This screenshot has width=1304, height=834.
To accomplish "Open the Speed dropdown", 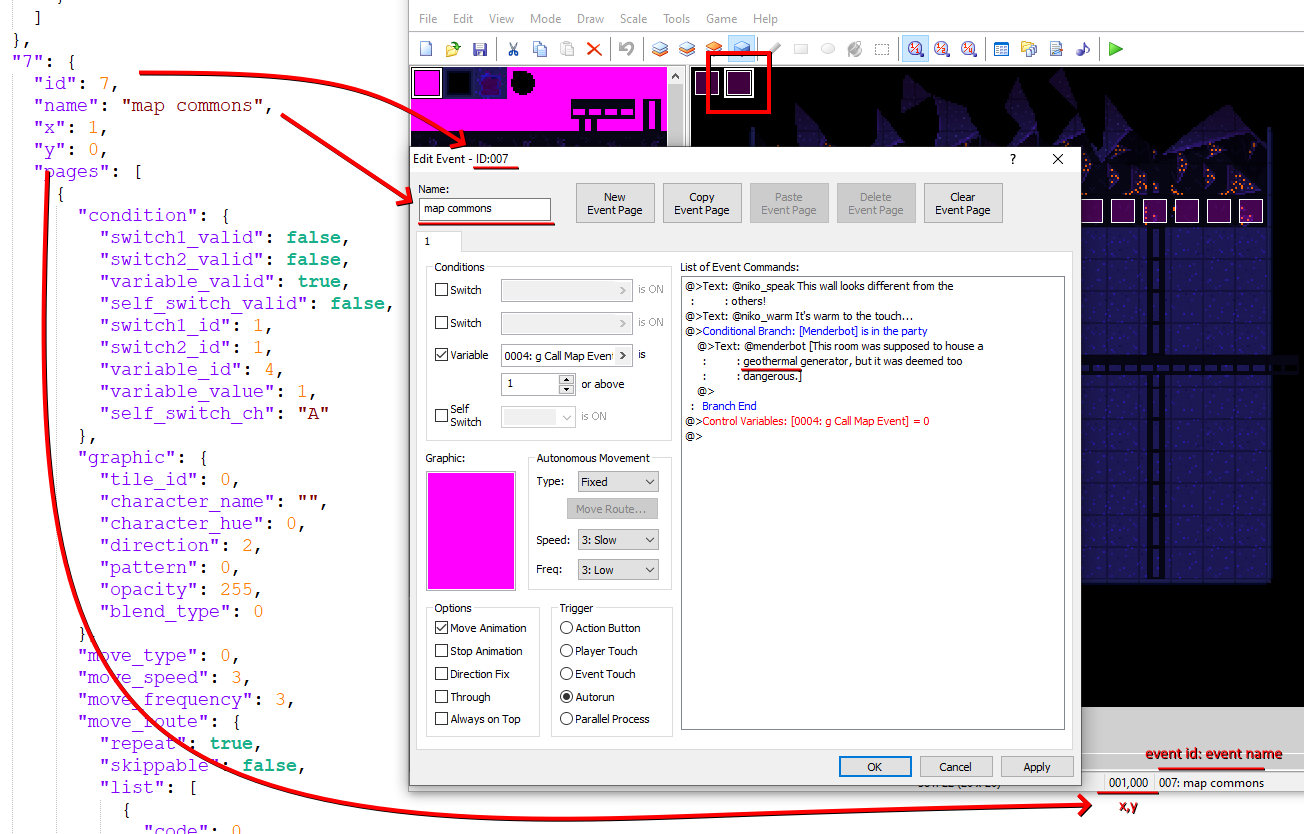I will [618, 540].
